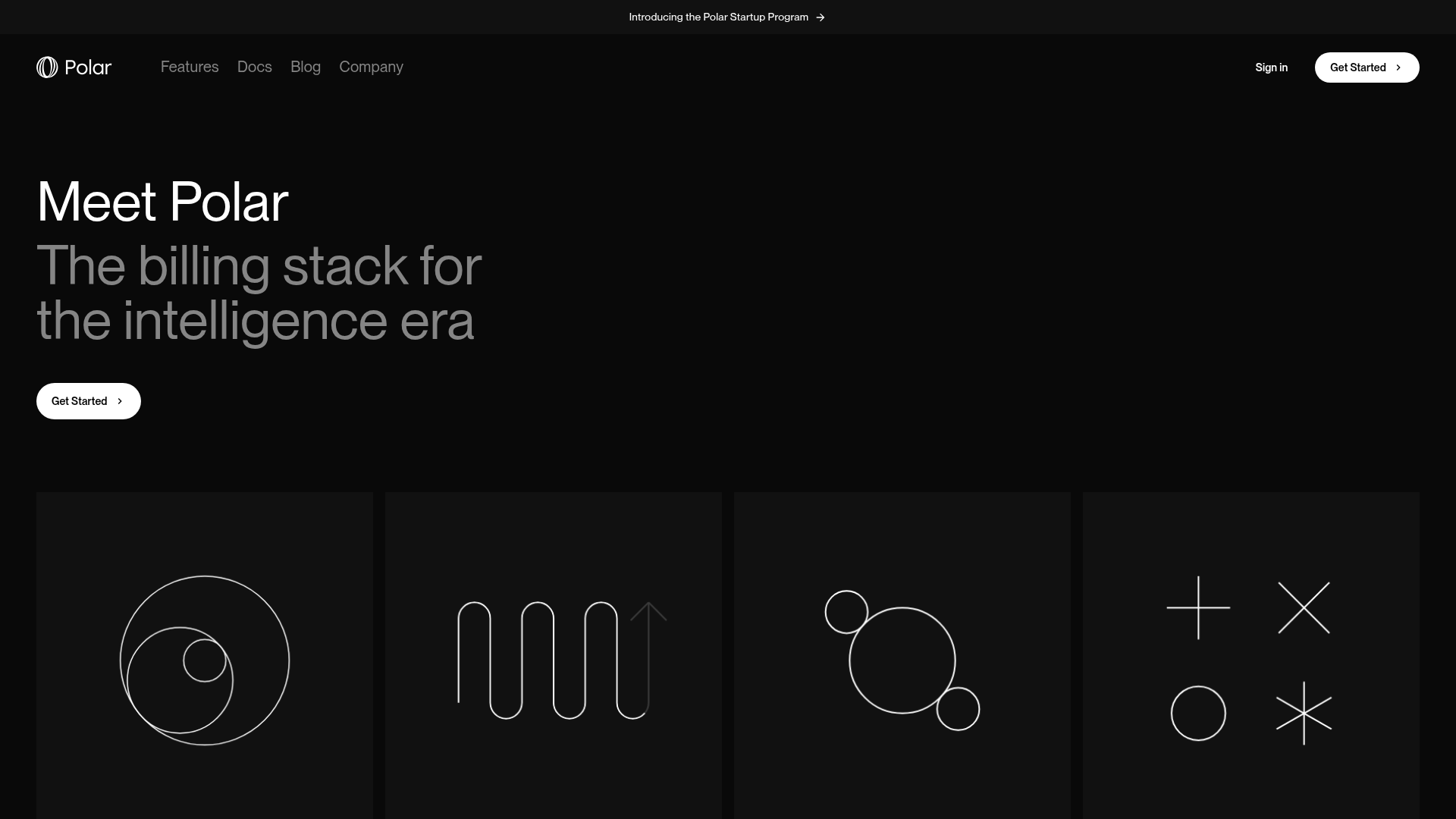
Task: Click the Polar wordmark text
Action: pyautogui.click(x=88, y=67)
